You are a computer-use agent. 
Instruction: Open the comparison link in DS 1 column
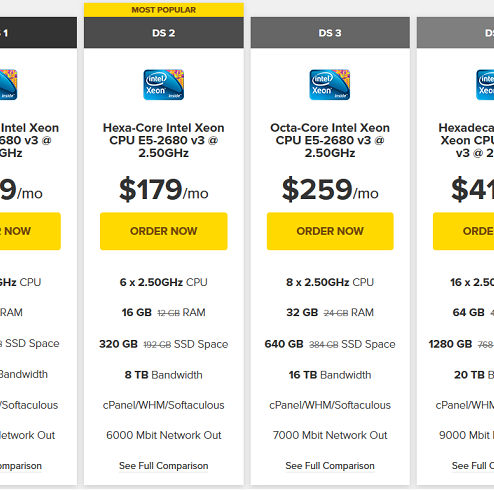point(21,466)
